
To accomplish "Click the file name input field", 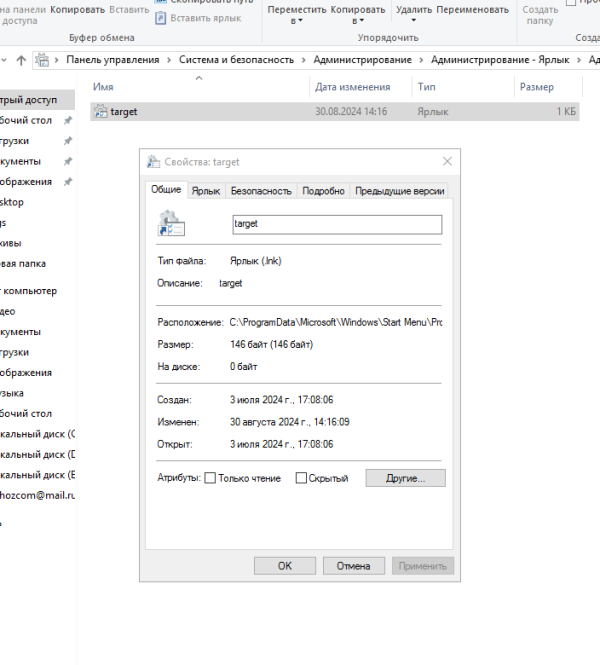I will 337,224.
